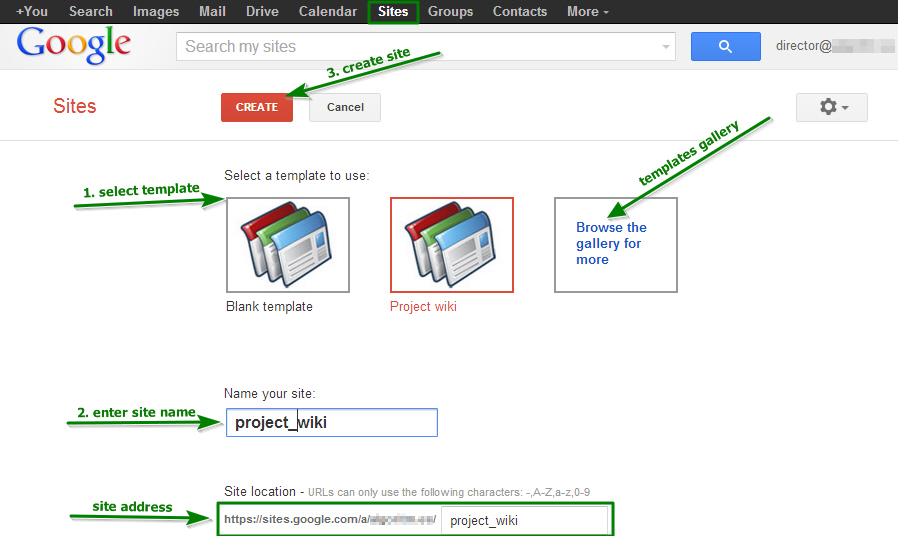Click the 'Project wiki' template label
The height and width of the screenshot is (536, 898).
pos(423,306)
